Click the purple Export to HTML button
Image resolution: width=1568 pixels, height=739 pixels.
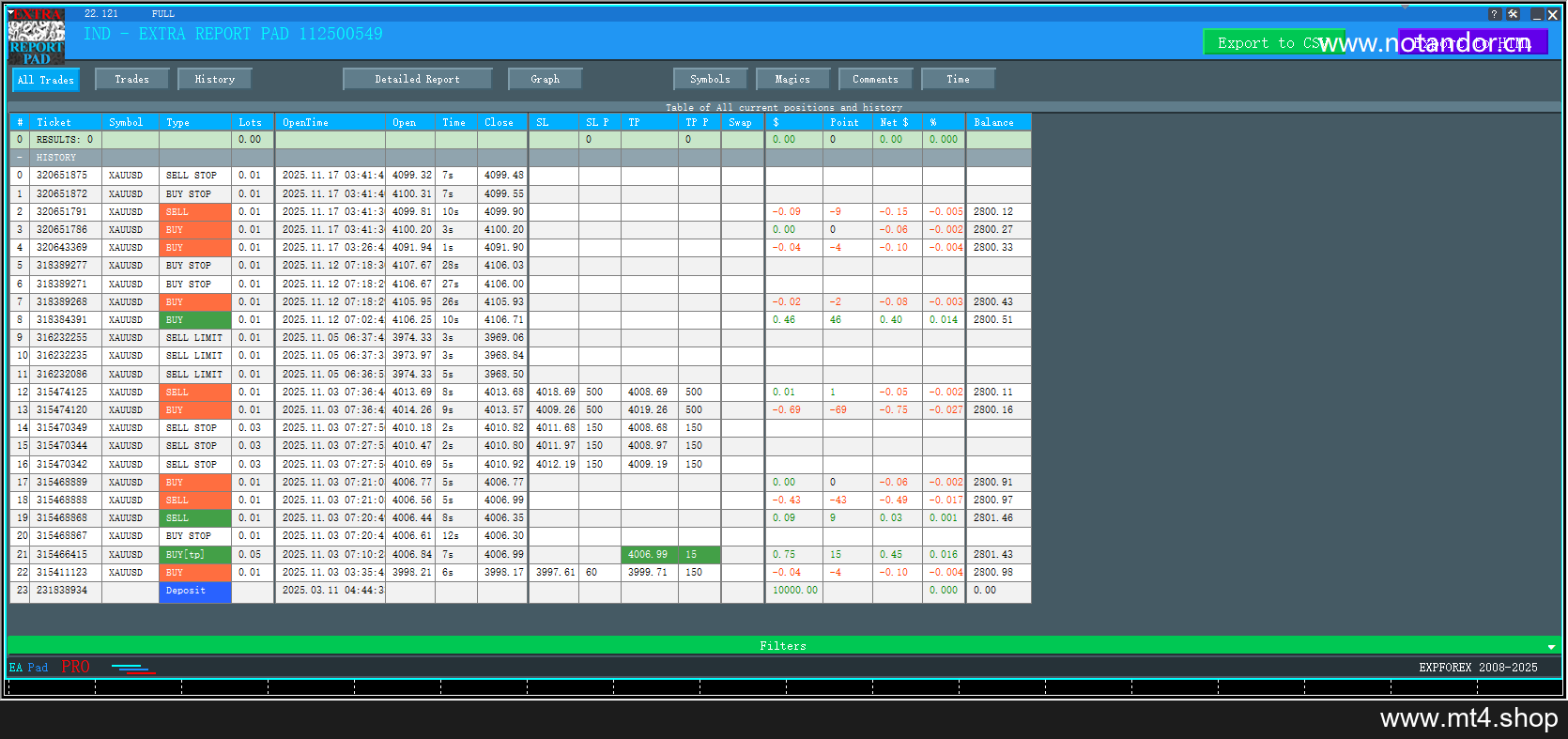coord(1472,42)
